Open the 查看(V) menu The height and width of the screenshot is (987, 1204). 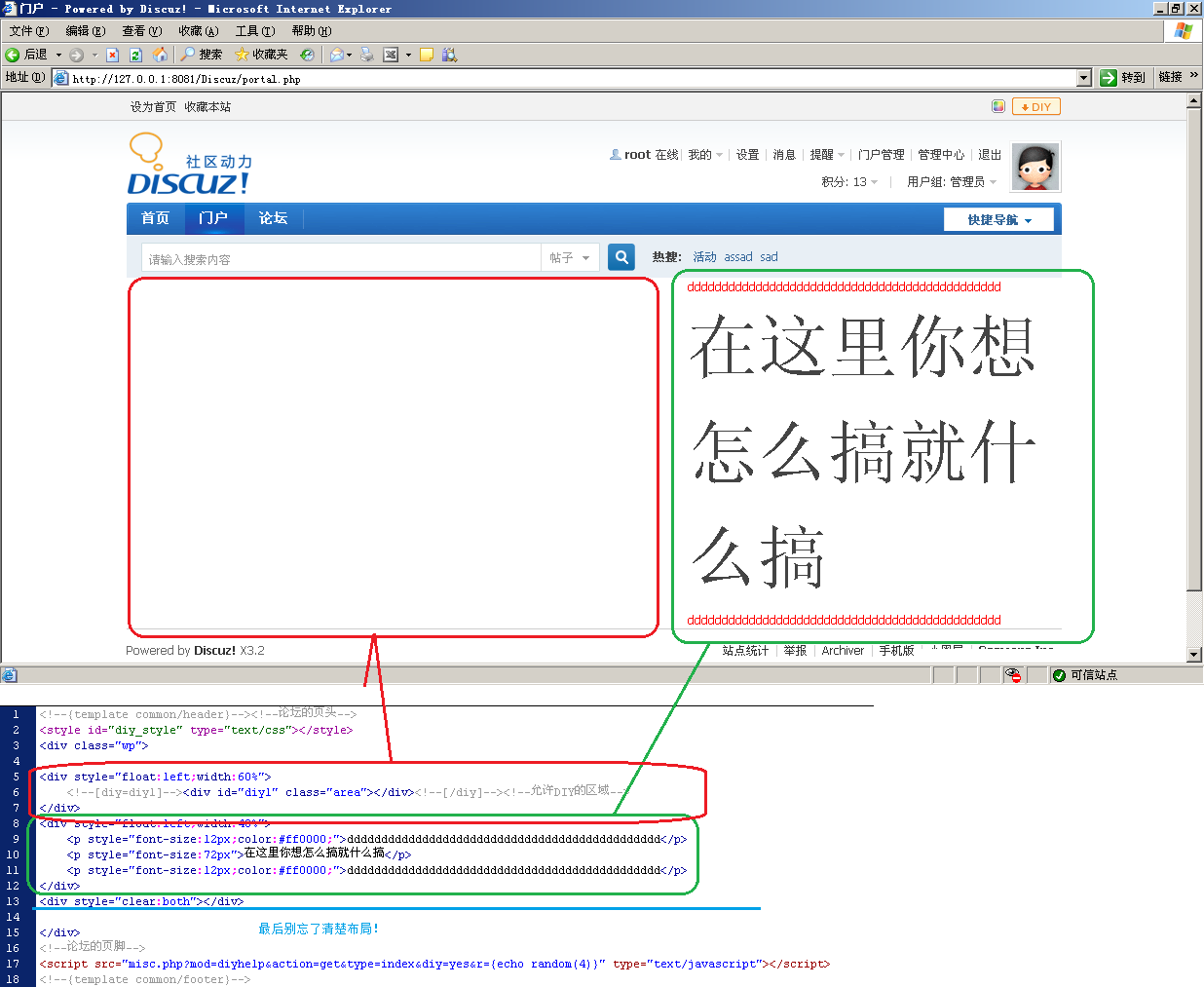[142, 31]
